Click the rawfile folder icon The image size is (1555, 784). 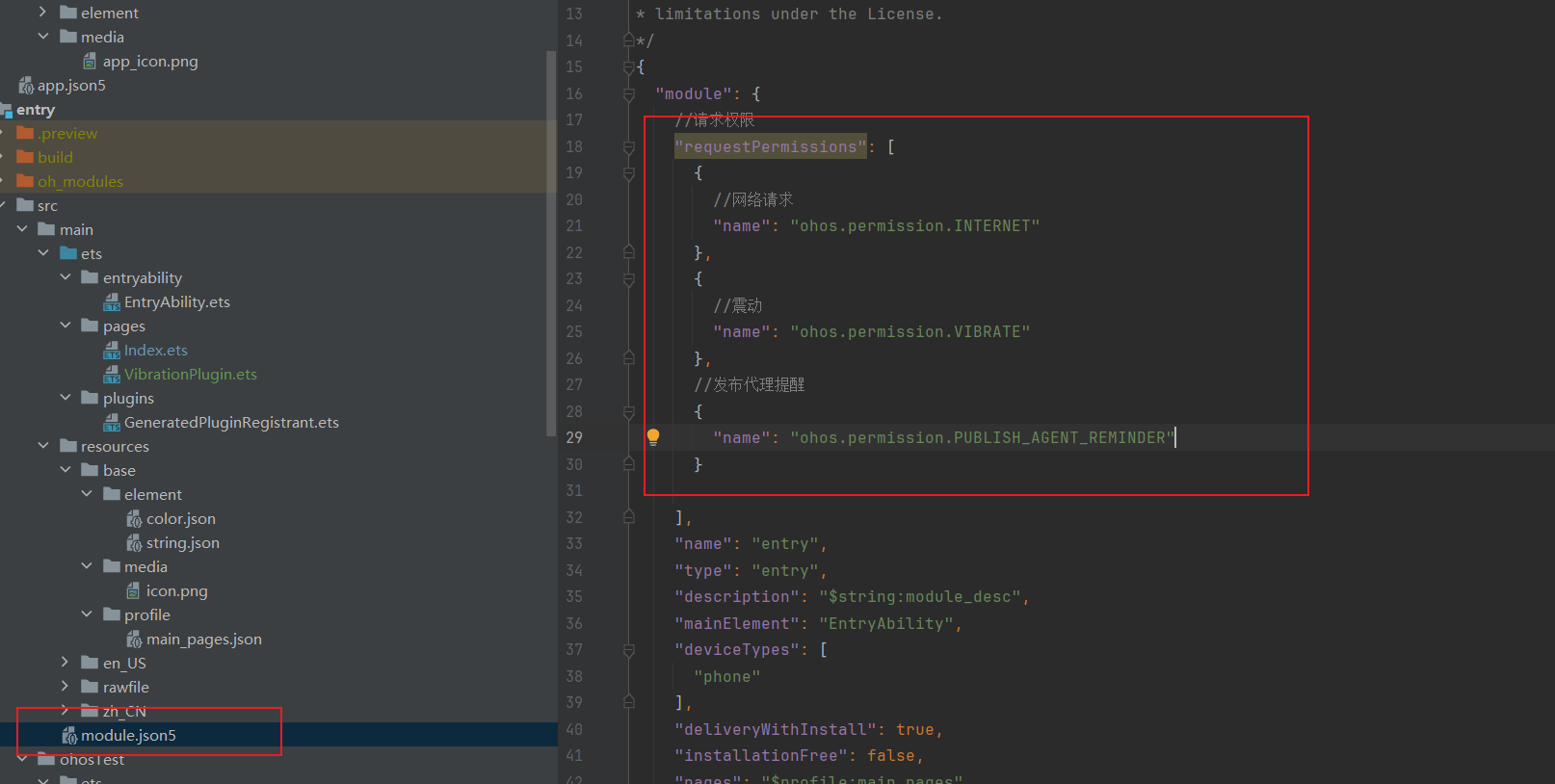90,687
